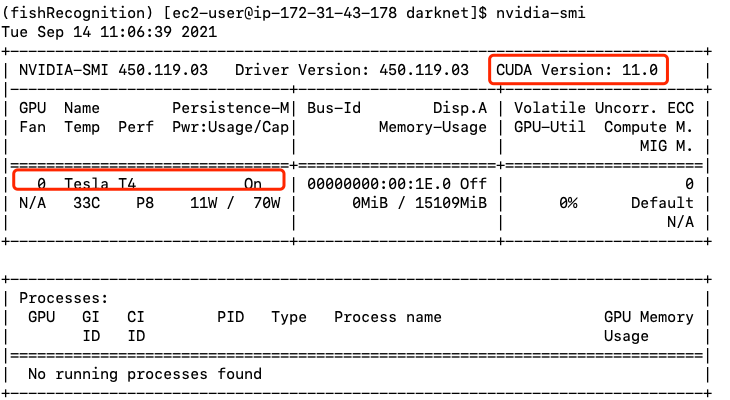Click the Persistence-M 'On' value
This screenshot has width=730, height=400.
coord(253,184)
